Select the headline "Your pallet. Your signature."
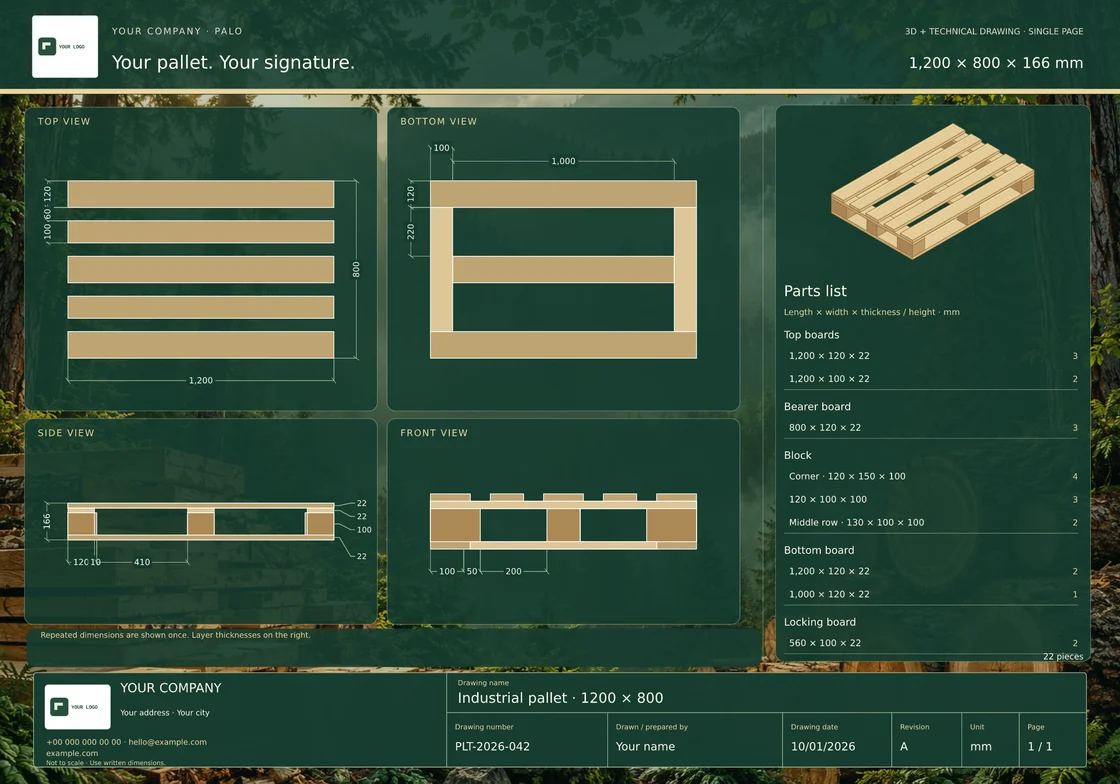The height and width of the screenshot is (784, 1120). 233,62
